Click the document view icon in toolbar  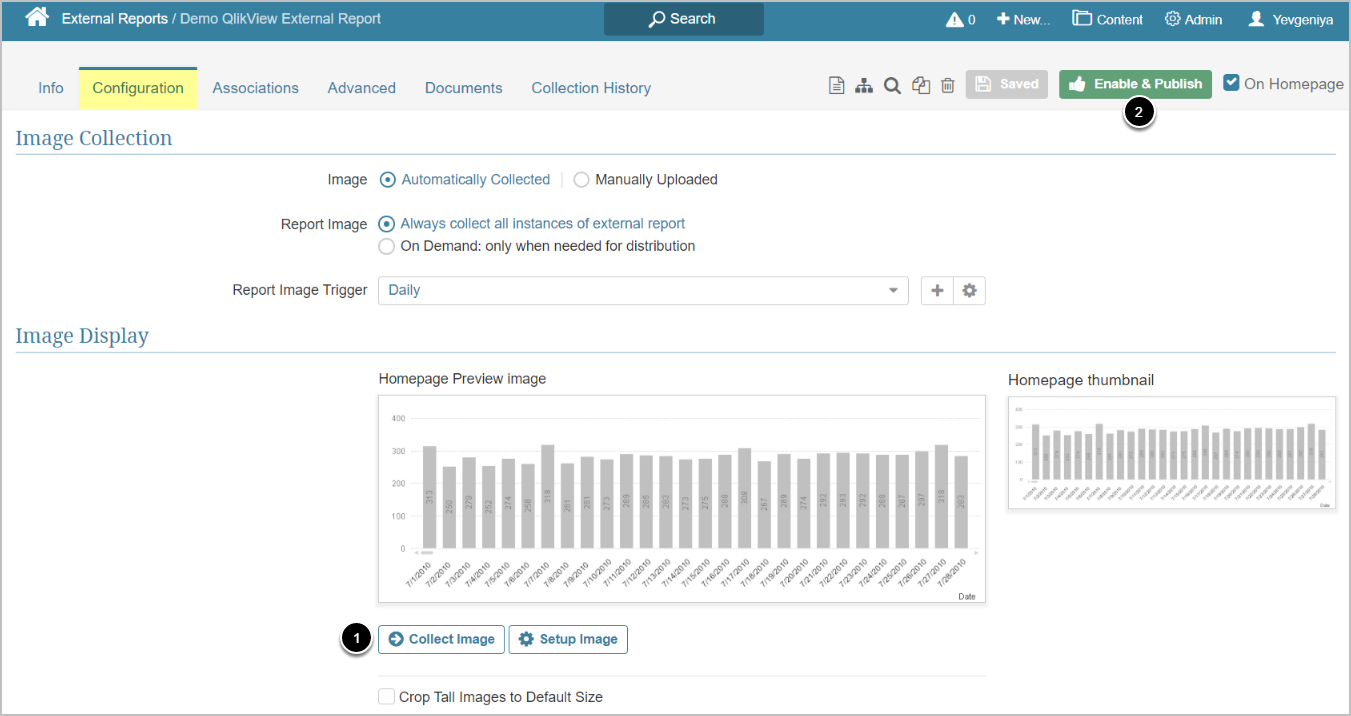coord(837,85)
